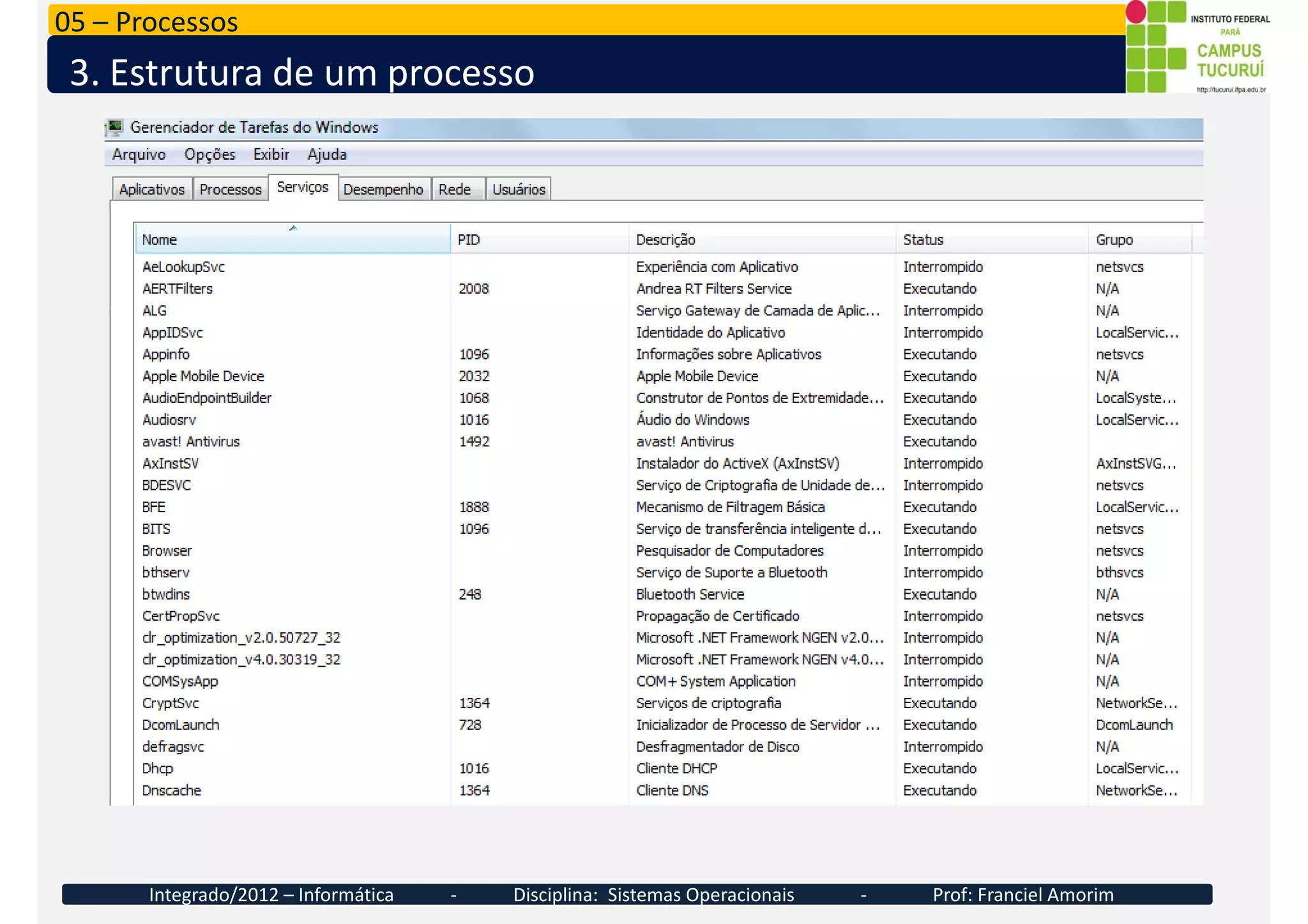This screenshot has width=1308, height=924.
Task: Click PID 248 cell
Action: [x=470, y=594]
